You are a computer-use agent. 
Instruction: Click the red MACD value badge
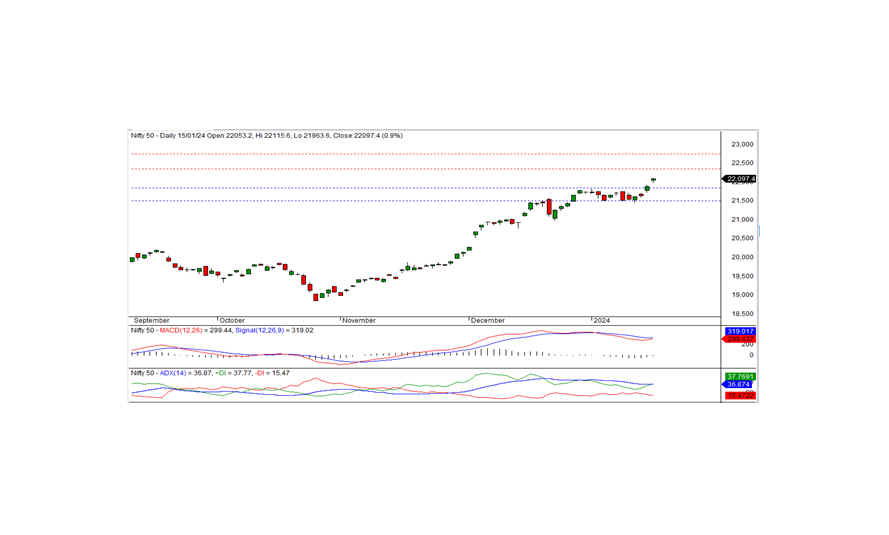click(739, 339)
